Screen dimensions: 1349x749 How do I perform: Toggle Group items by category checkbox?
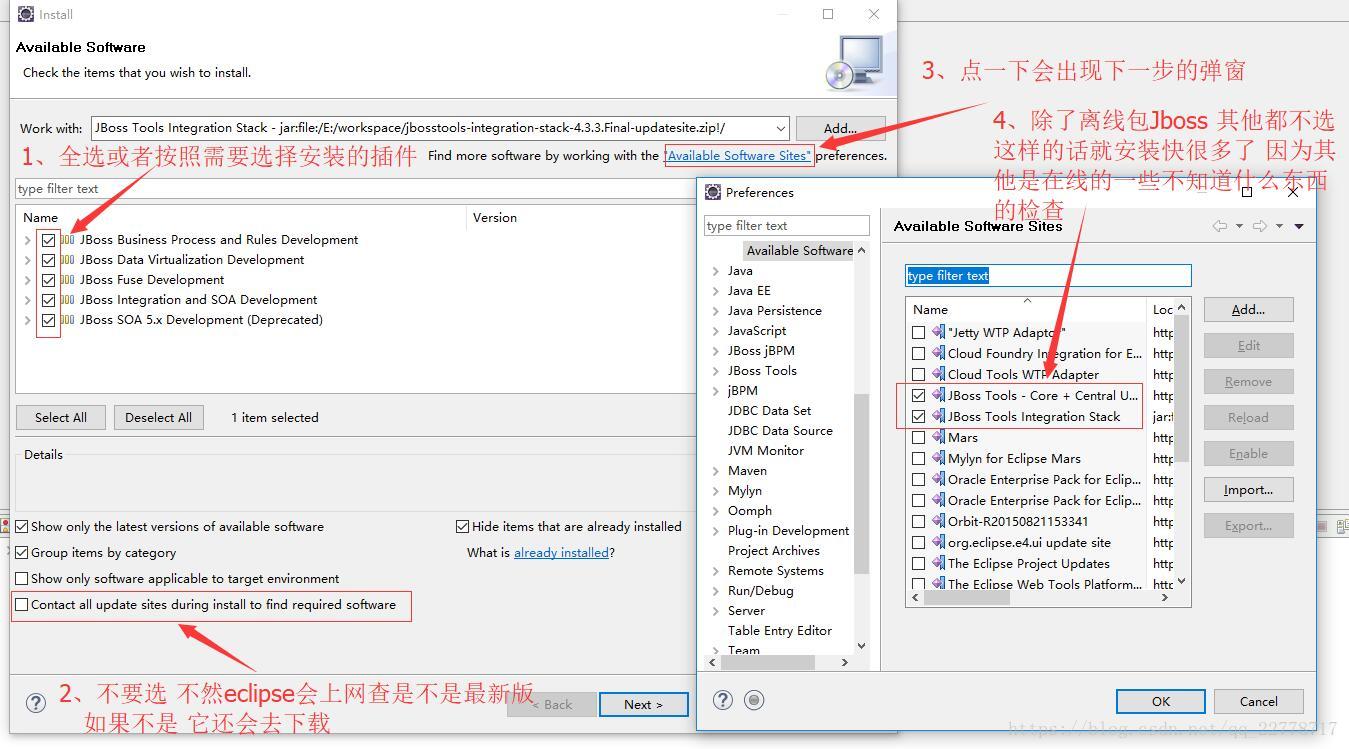(22, 552)
